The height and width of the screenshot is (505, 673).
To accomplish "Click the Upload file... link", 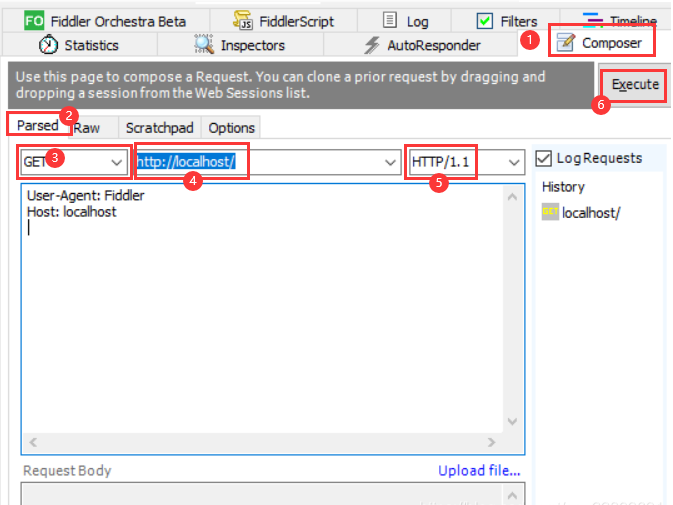I will [479, 470].
